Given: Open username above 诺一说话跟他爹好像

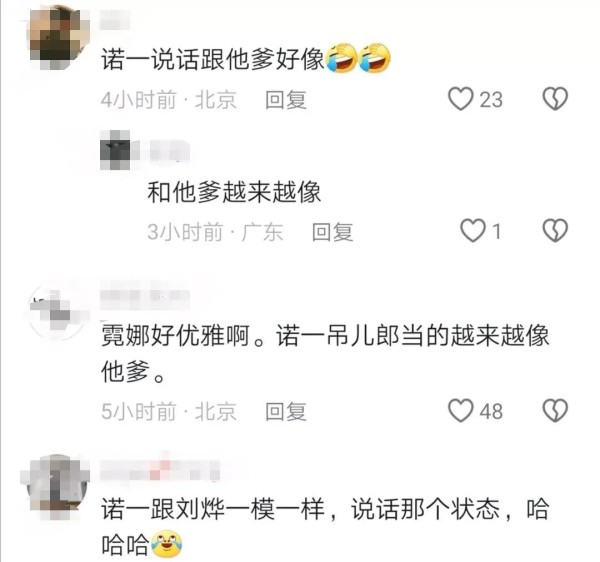Looking at the screenshot, I should 115,20.
